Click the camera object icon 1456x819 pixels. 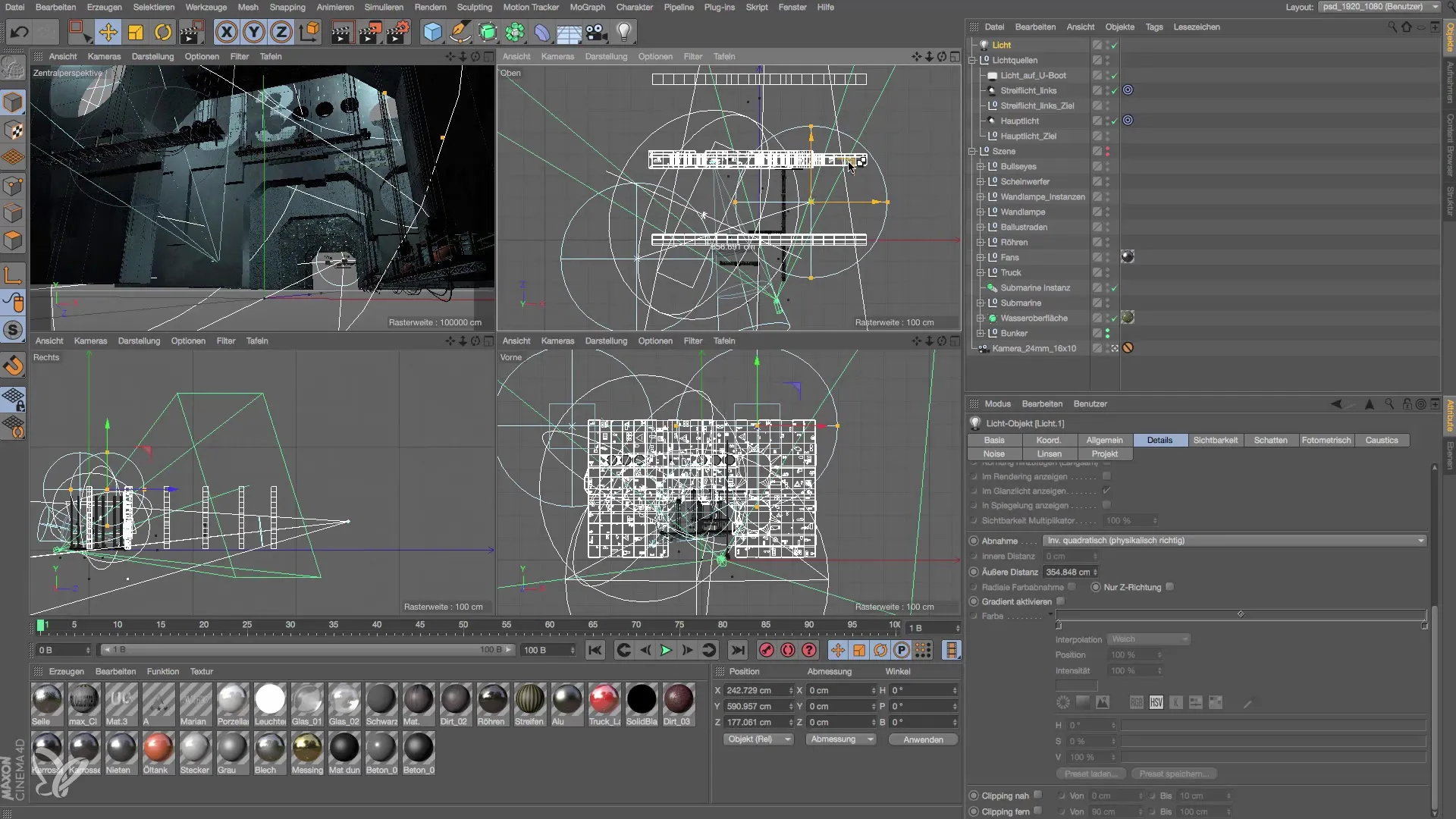pos(597,33)
